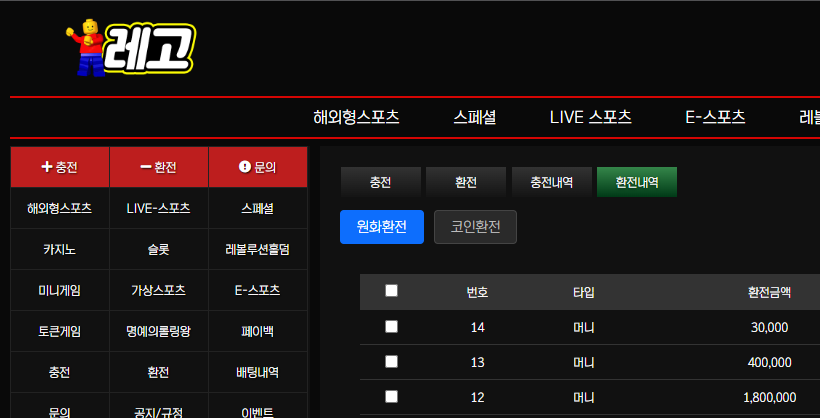Open 레볼루션홀덤 in the sidebar
This screenshot has width=820, height=418.
(258, 250)
